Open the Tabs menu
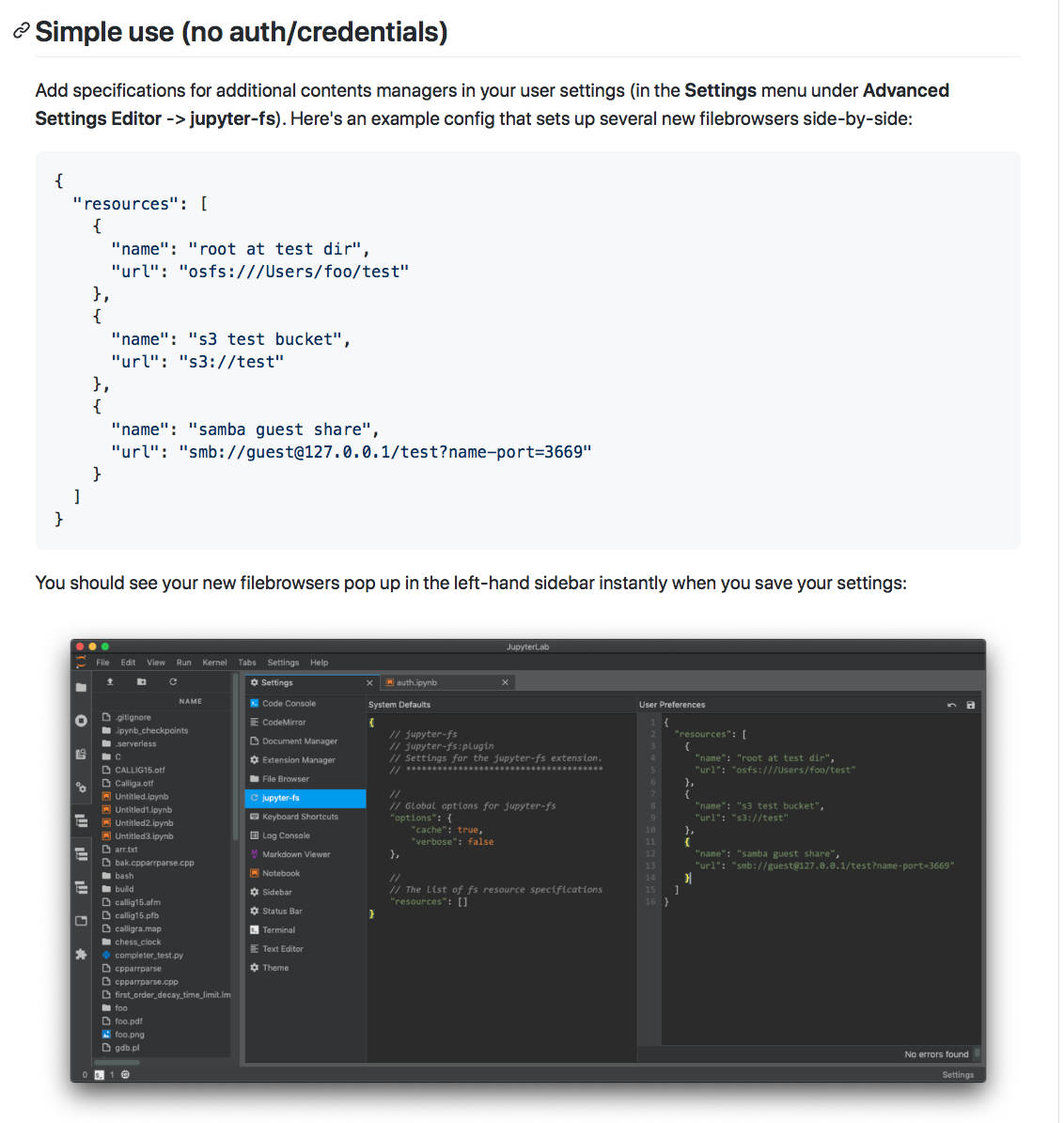Screen dimensions: 1064x1123 coord(247,663)
